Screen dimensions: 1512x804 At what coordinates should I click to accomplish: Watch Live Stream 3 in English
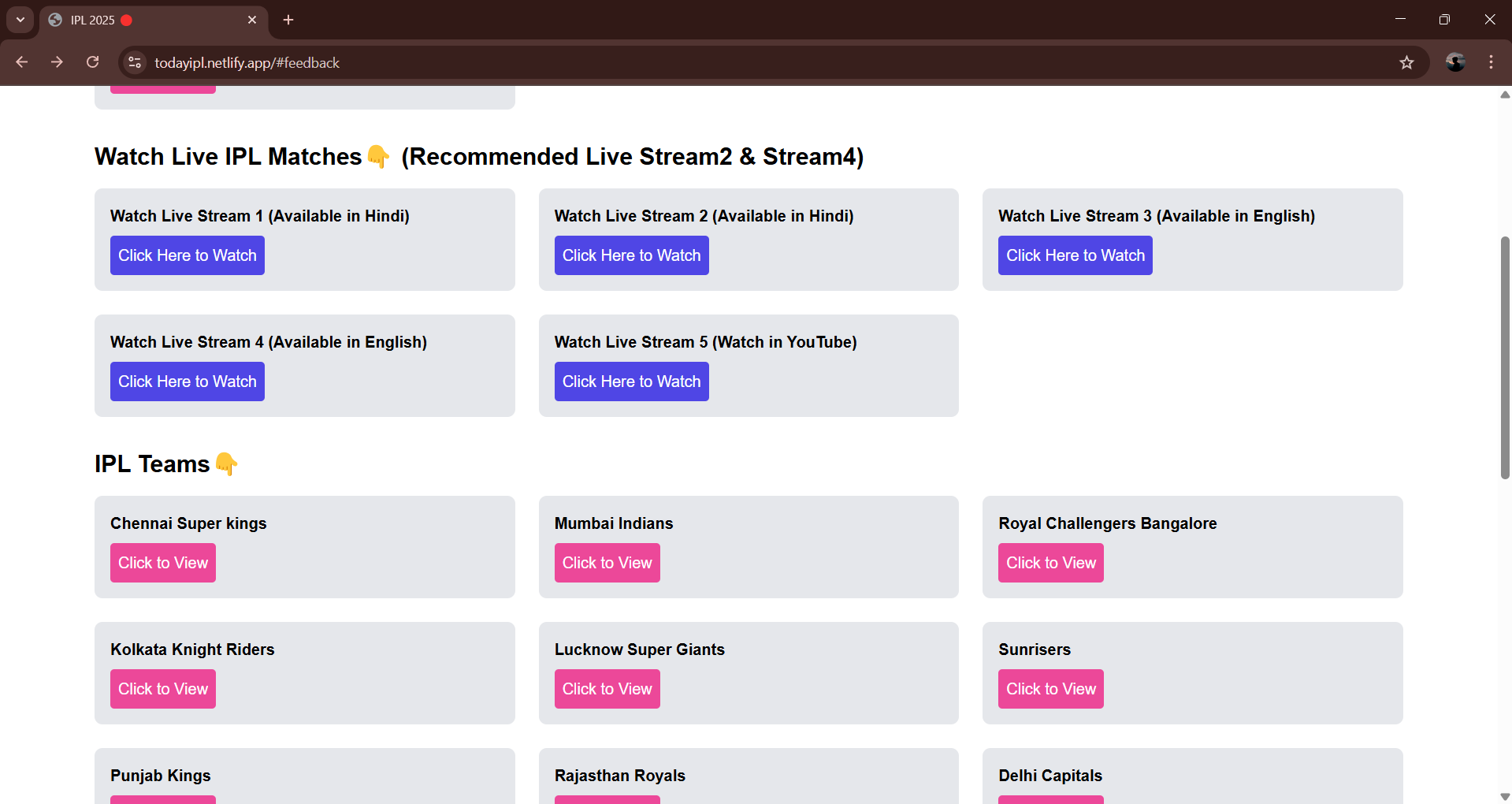point(1075,255)
